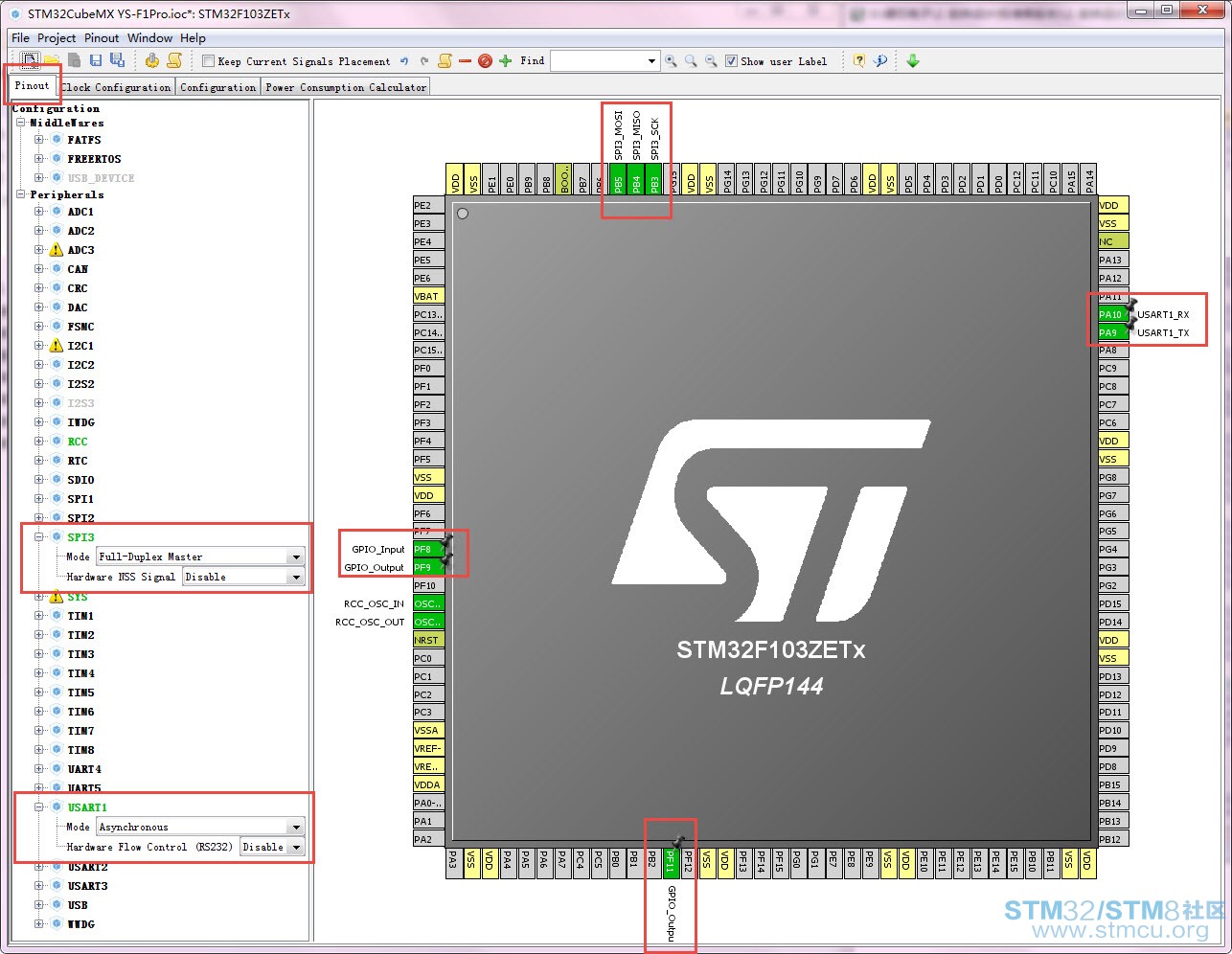Click the Generate Code gear icon

151,60
